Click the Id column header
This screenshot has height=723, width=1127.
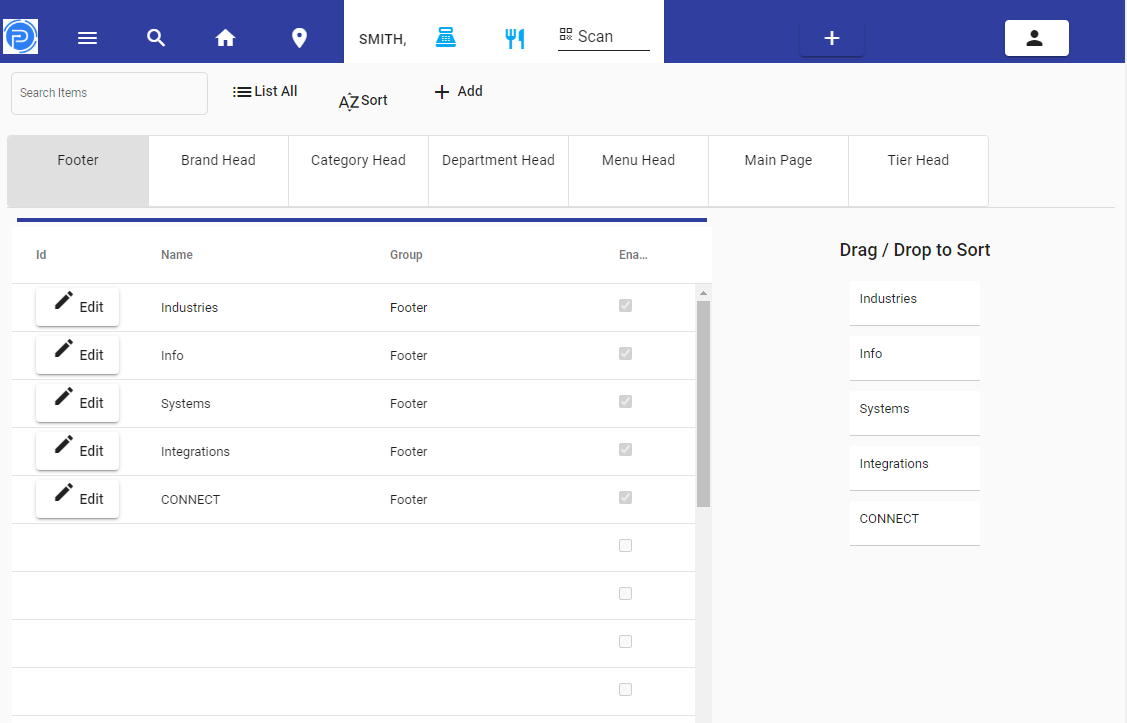tap(41, 255)
